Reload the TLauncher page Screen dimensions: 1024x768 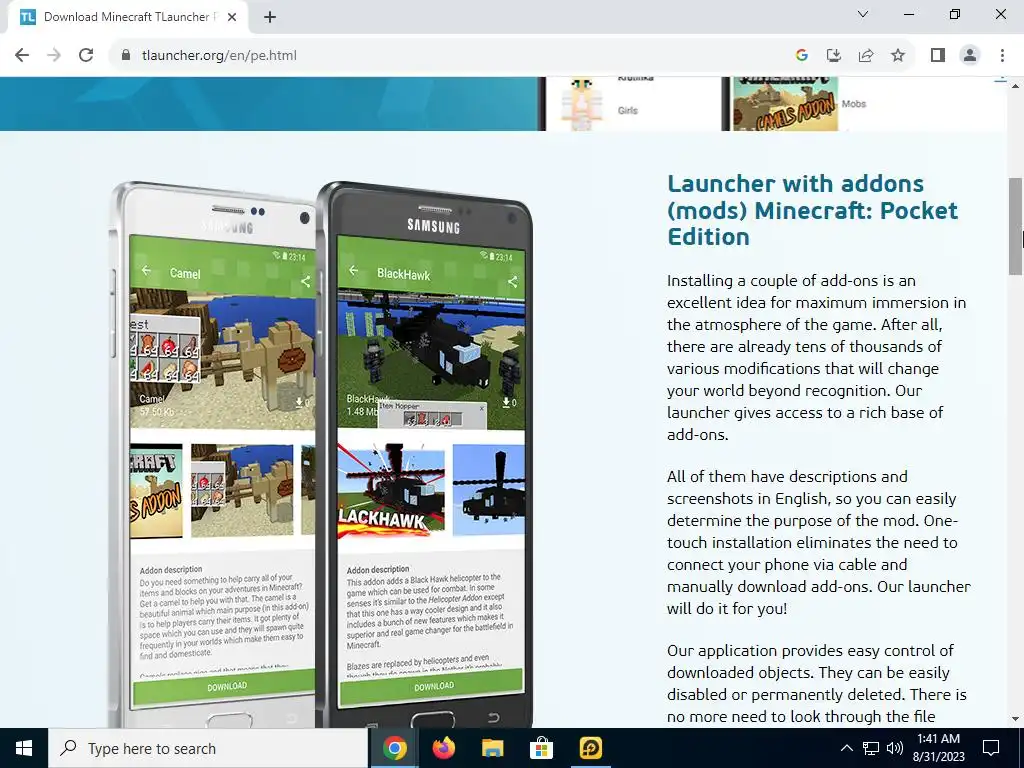[86, 56]
